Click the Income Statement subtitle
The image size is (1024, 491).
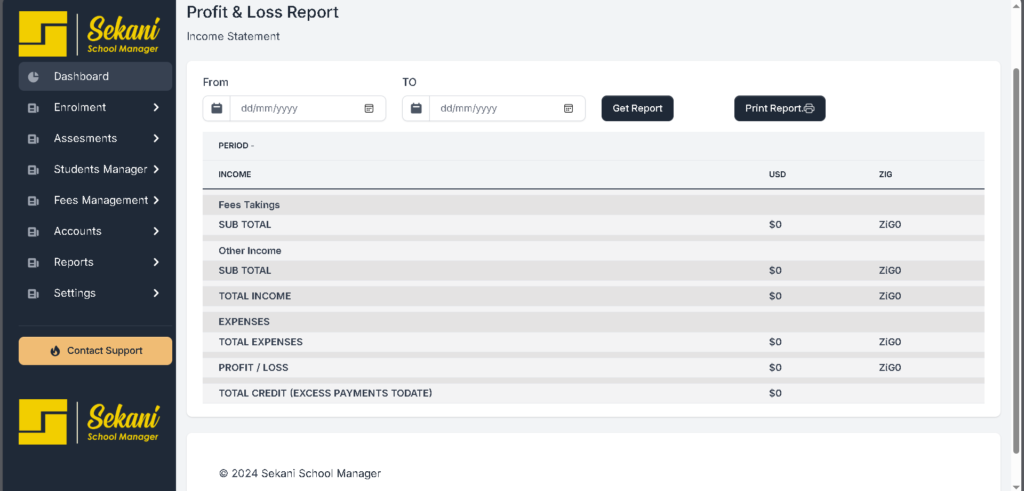[233, 37]
